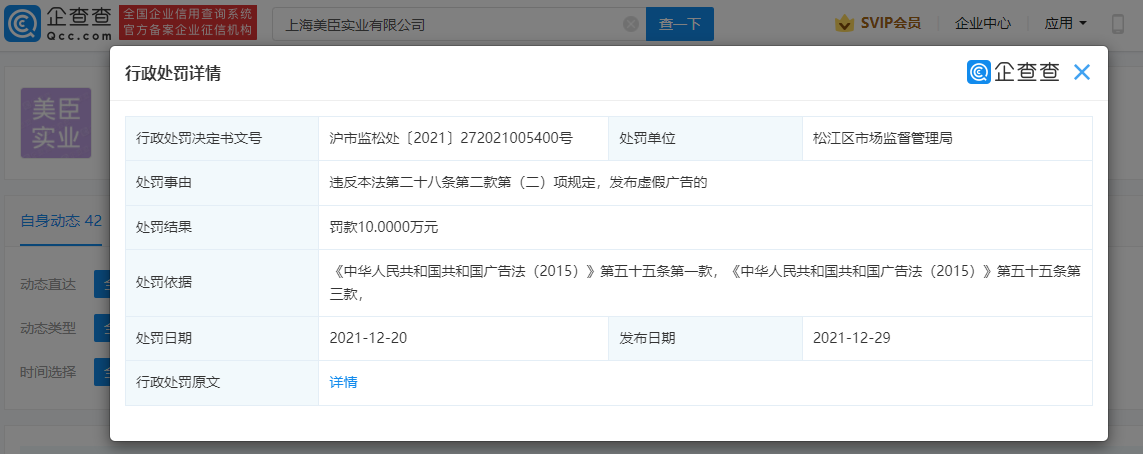Select the 处罚依据 legal basis text

705,283
